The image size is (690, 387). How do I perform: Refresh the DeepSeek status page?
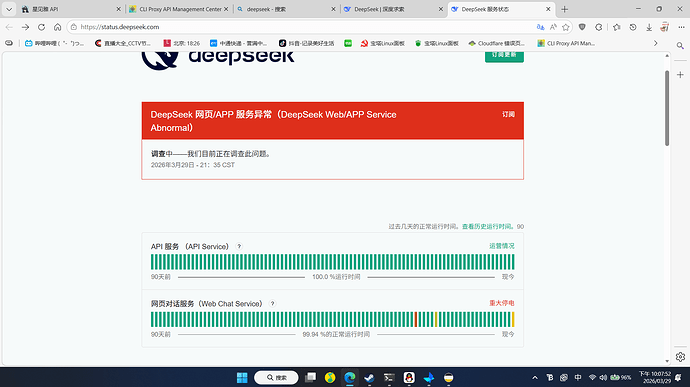41,27
